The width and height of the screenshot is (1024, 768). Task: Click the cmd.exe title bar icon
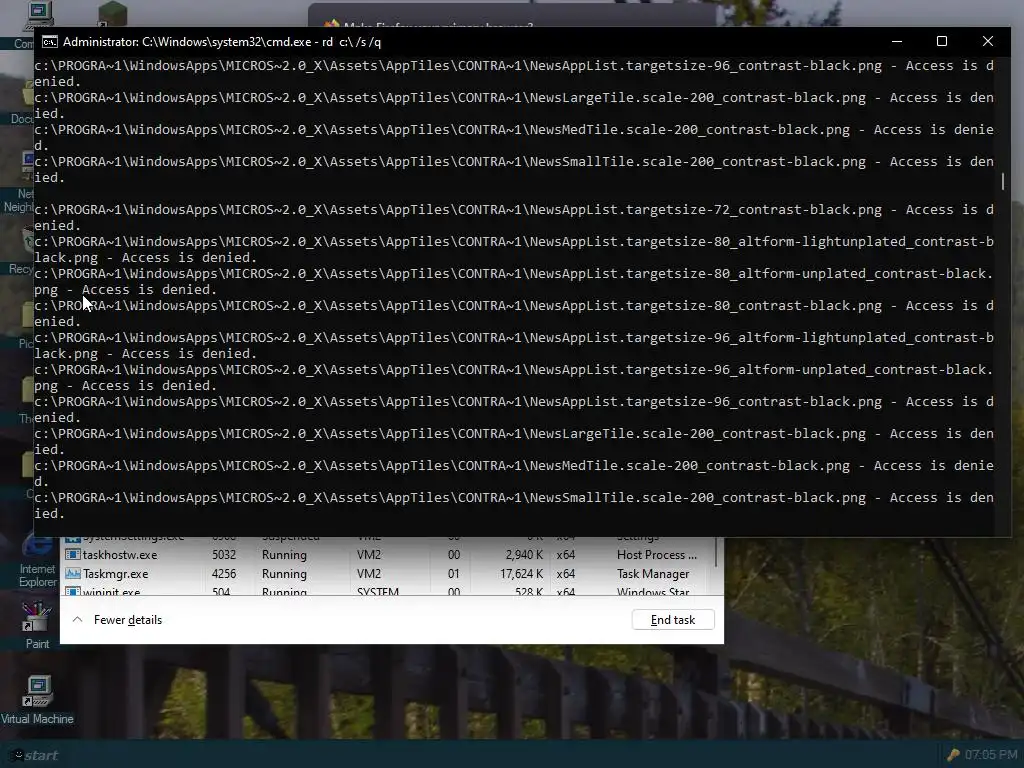pos(50,42)
